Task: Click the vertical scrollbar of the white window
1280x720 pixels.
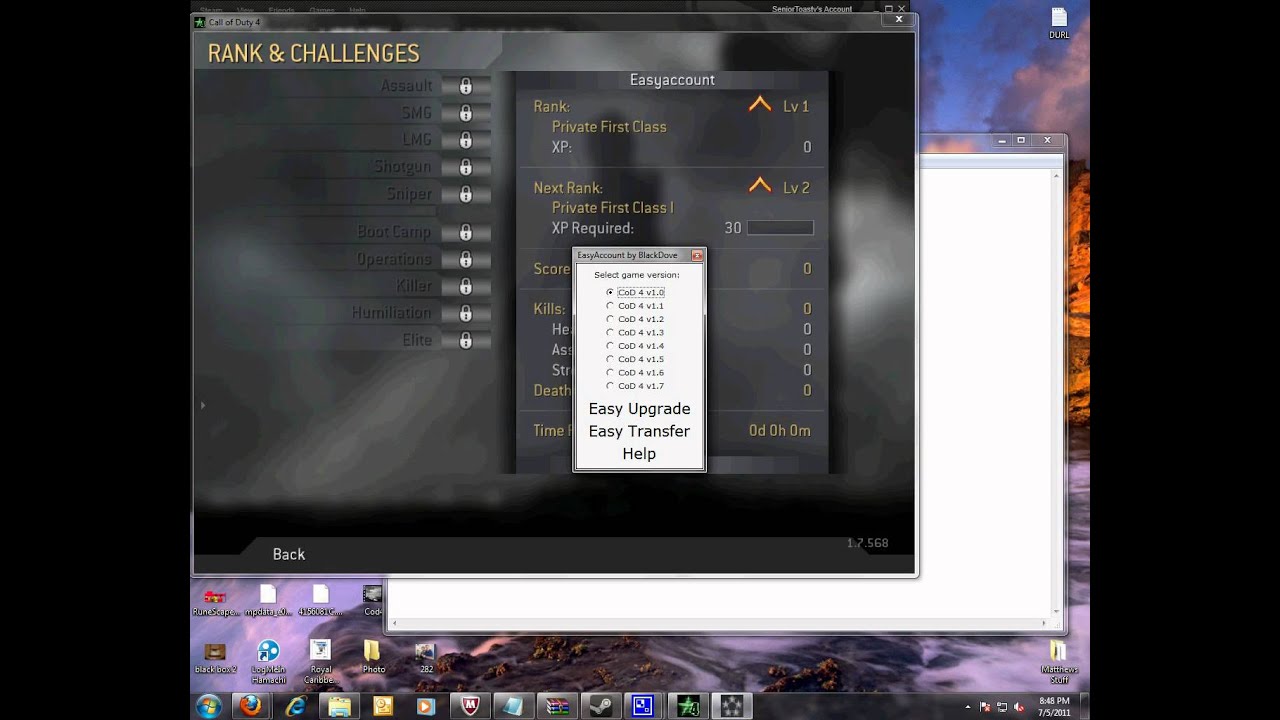Action: (1056, 392)
